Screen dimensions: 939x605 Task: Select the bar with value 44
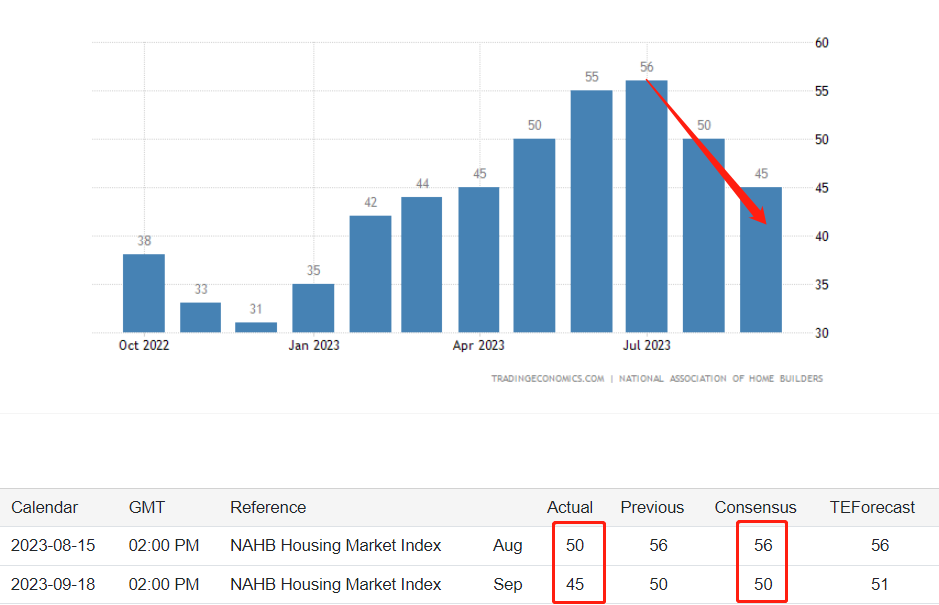click(x=421, y=264)
